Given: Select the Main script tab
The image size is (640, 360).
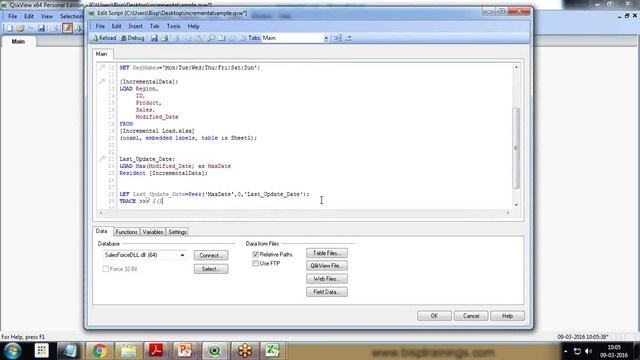Looking at the screenshot, I should pos(102,54).
